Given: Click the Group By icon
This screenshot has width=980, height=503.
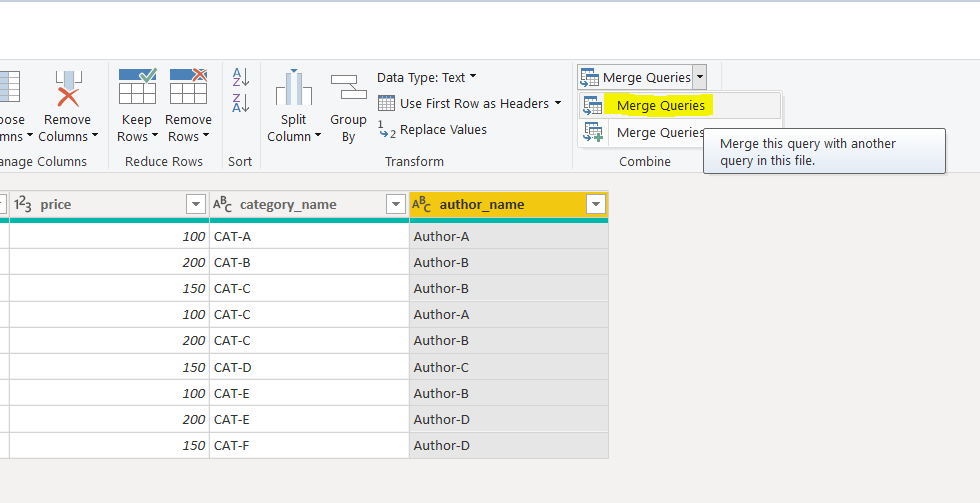Looking at the screenshot, I should 348,88.
